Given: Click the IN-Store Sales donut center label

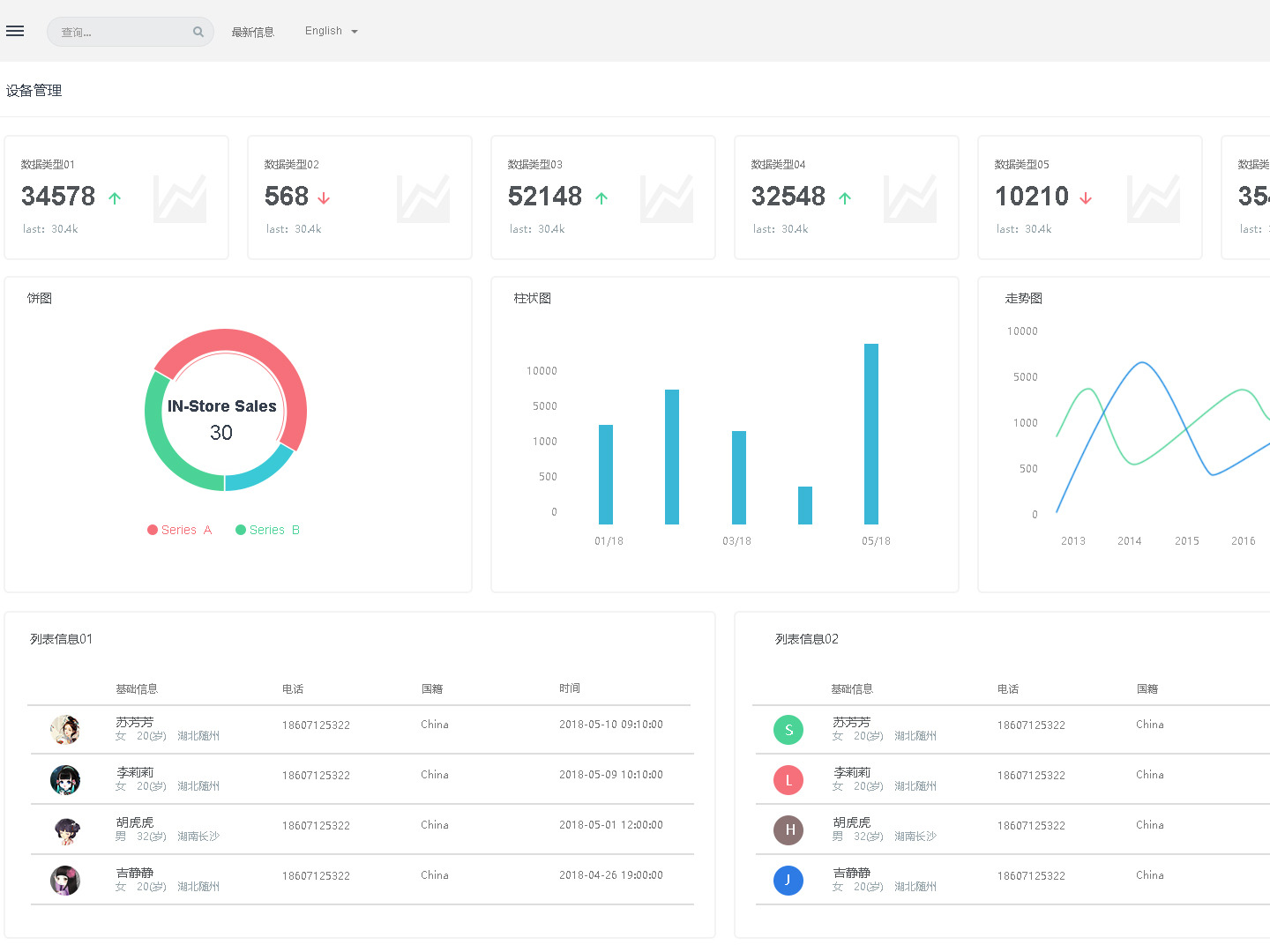Looking at the screenshot, I should (x=222, y=406).
